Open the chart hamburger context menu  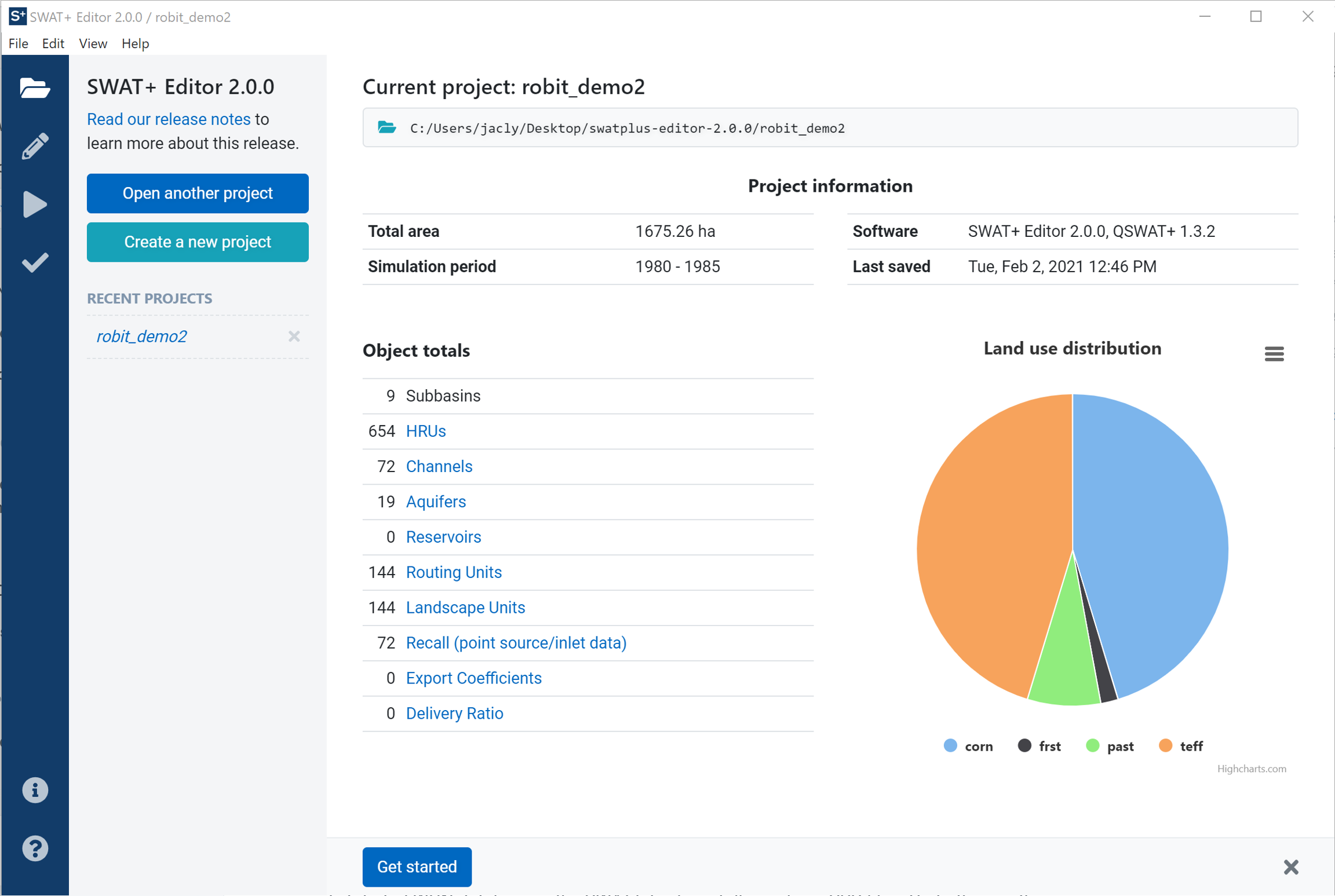pyautogui.click(x=1274, y=353)
